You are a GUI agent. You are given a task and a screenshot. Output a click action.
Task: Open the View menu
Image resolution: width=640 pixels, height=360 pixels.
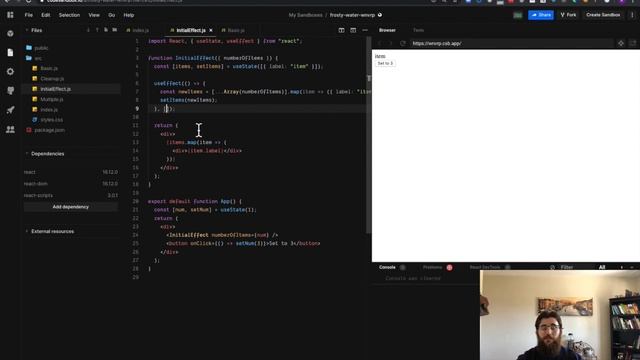[x=94, y=15]
